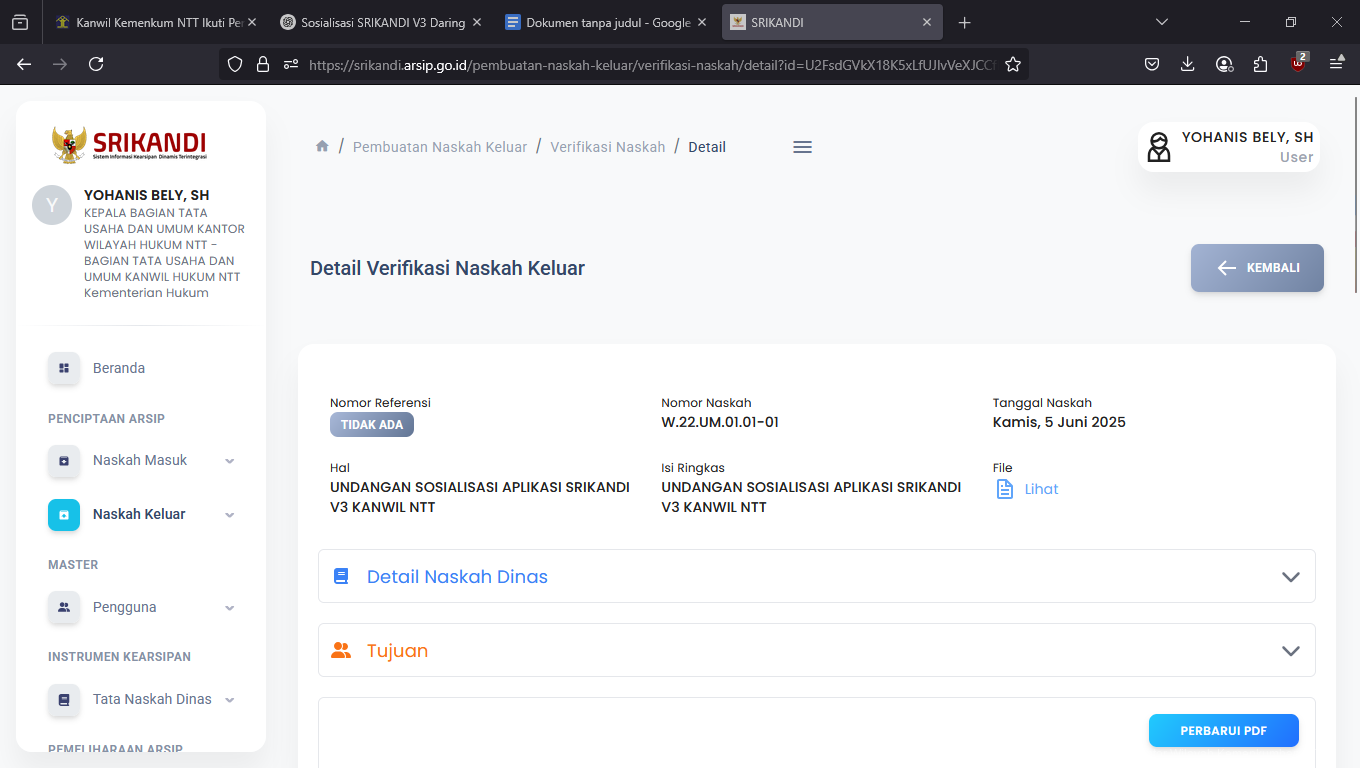Bookmark this page with star icon

1013,64
